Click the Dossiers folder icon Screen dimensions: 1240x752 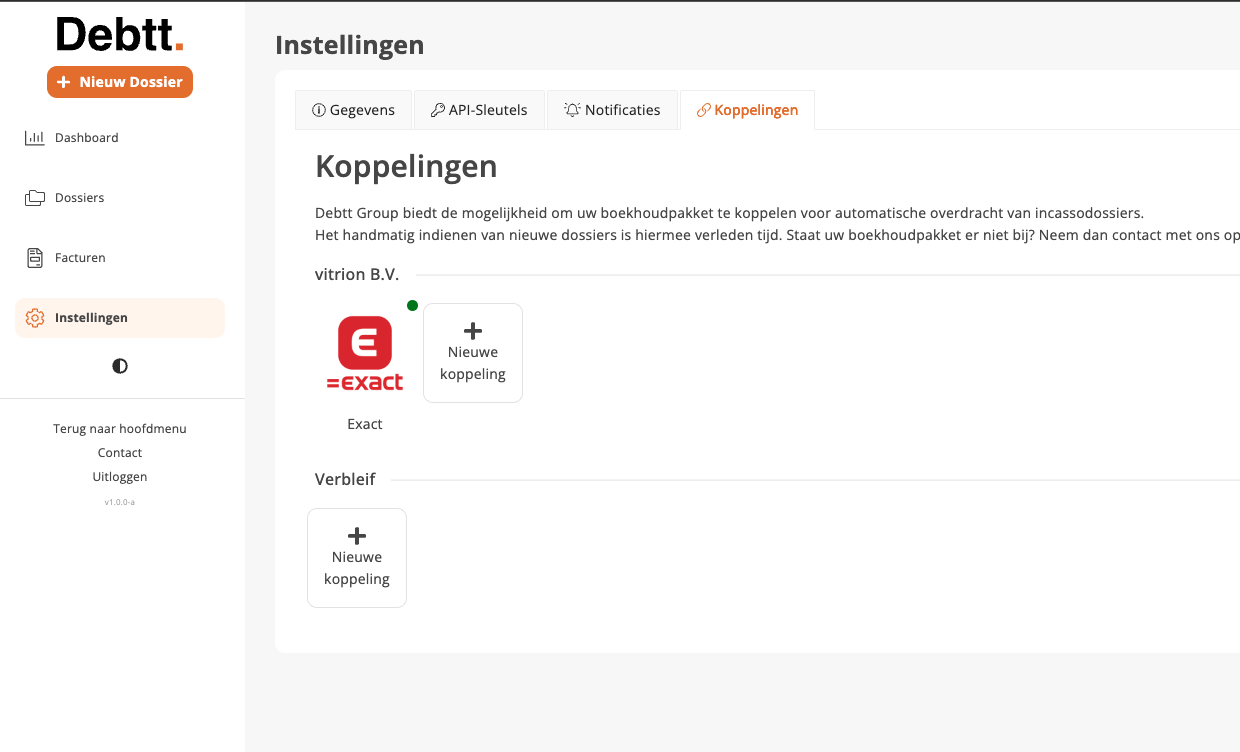35,198
